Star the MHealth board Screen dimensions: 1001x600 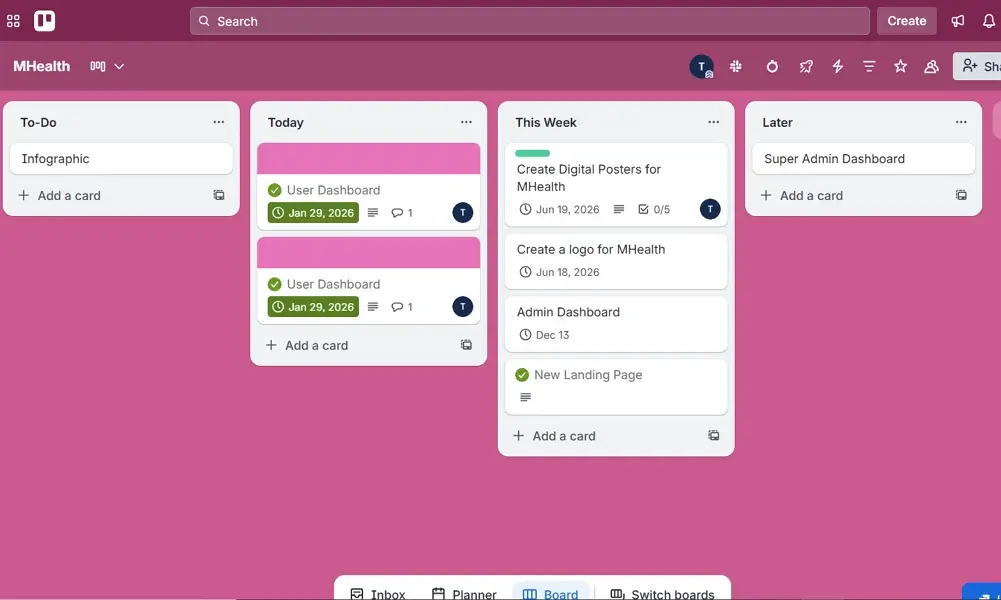(900, 66)
